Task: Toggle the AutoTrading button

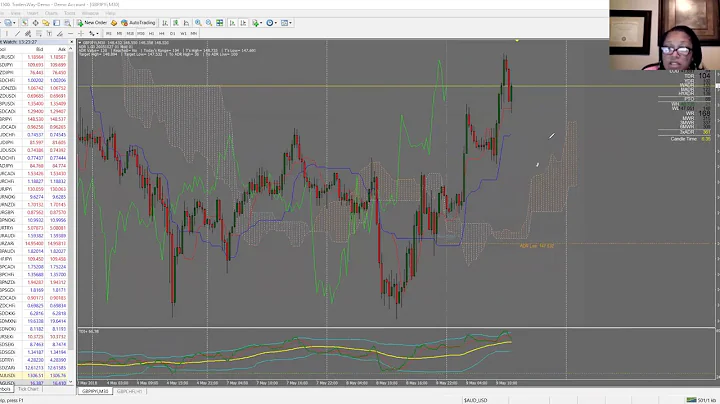Action: click(138, 22)
